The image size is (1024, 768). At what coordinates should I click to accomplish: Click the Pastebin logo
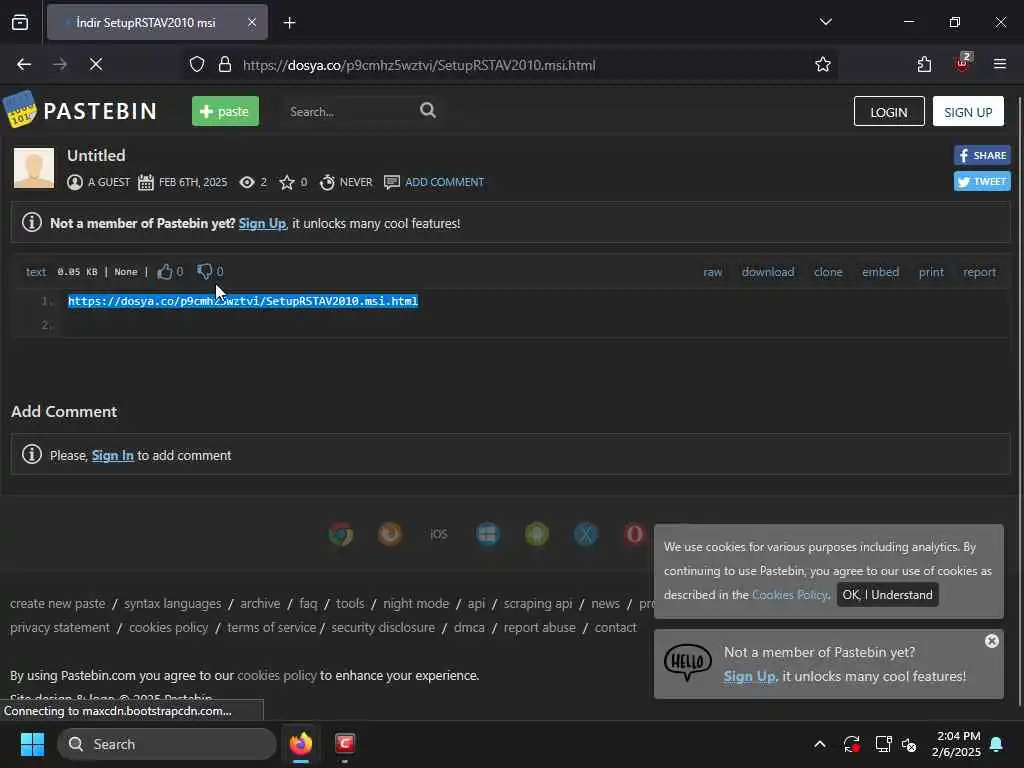tap(80, 110)
